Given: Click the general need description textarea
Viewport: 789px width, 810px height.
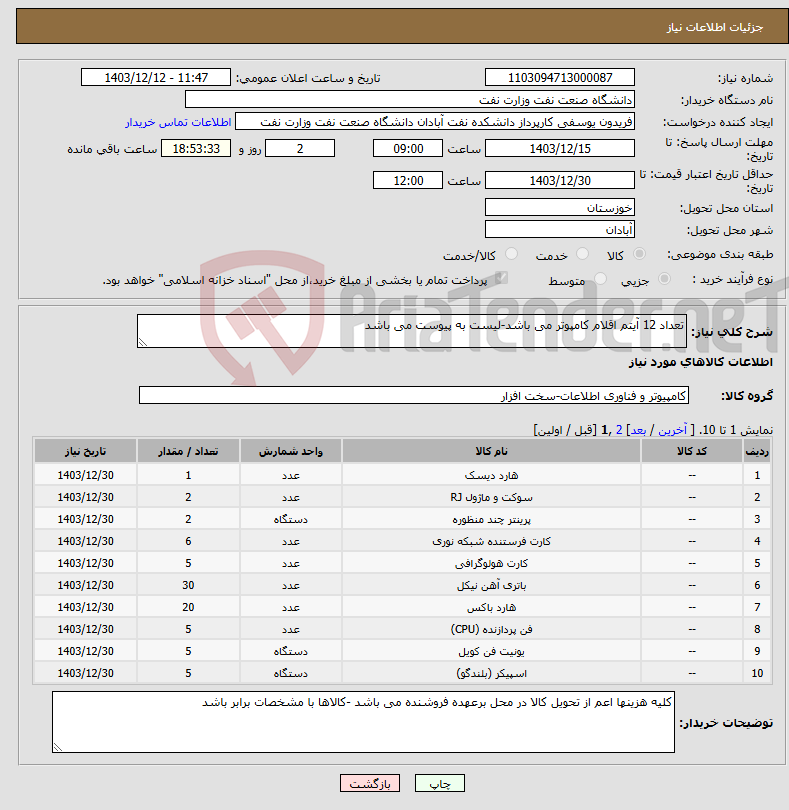Looking at the screenshot, I should pyautogui.click(x=412, y=331).
